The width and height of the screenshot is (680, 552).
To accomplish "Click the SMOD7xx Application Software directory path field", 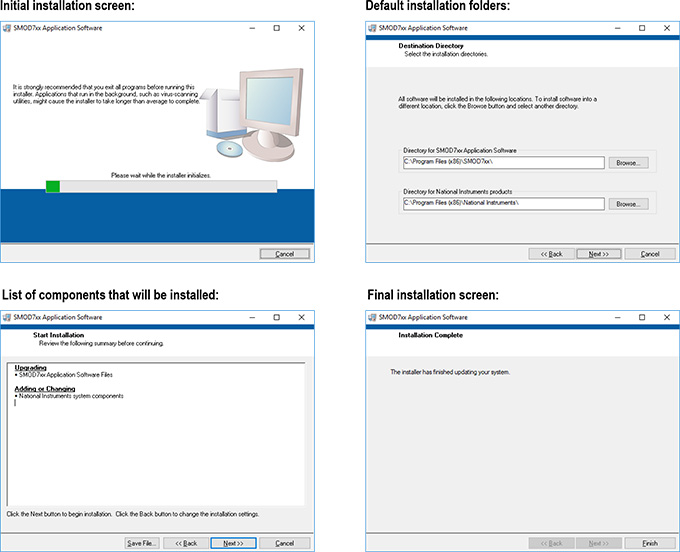I will tap(503, 162).
